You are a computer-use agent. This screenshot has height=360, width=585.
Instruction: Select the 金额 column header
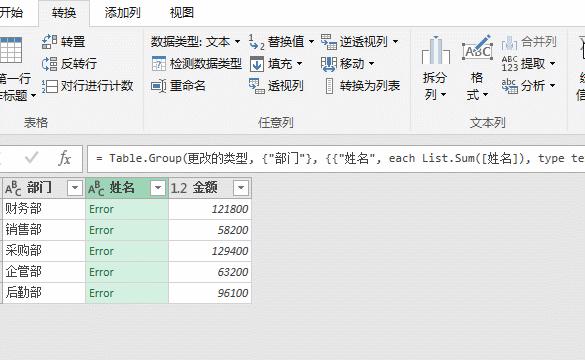tap(210, 188)
